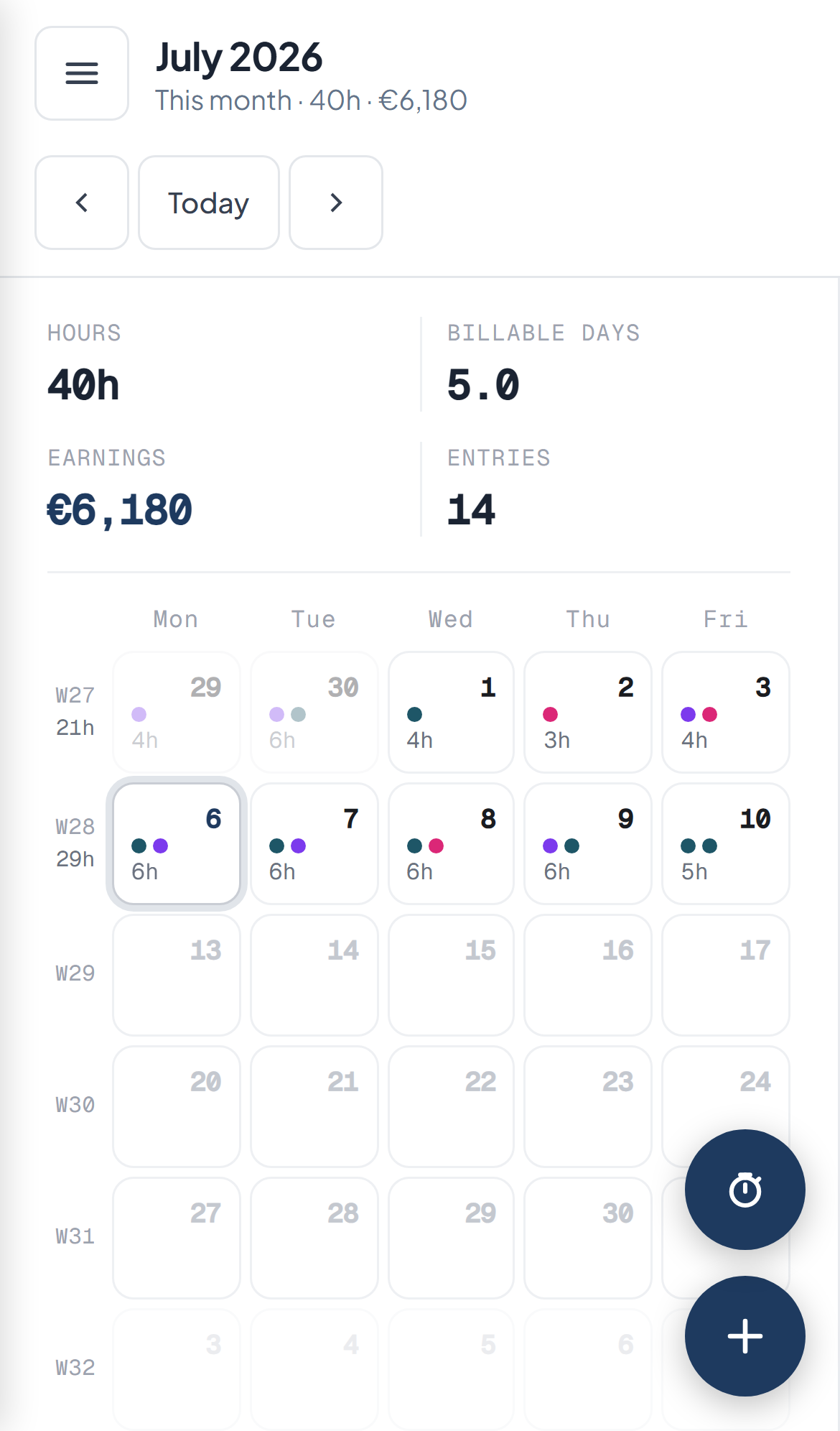This screenshot has height=1431, width=840.
Task: Click the W28 week label
Action: (75, 827)
